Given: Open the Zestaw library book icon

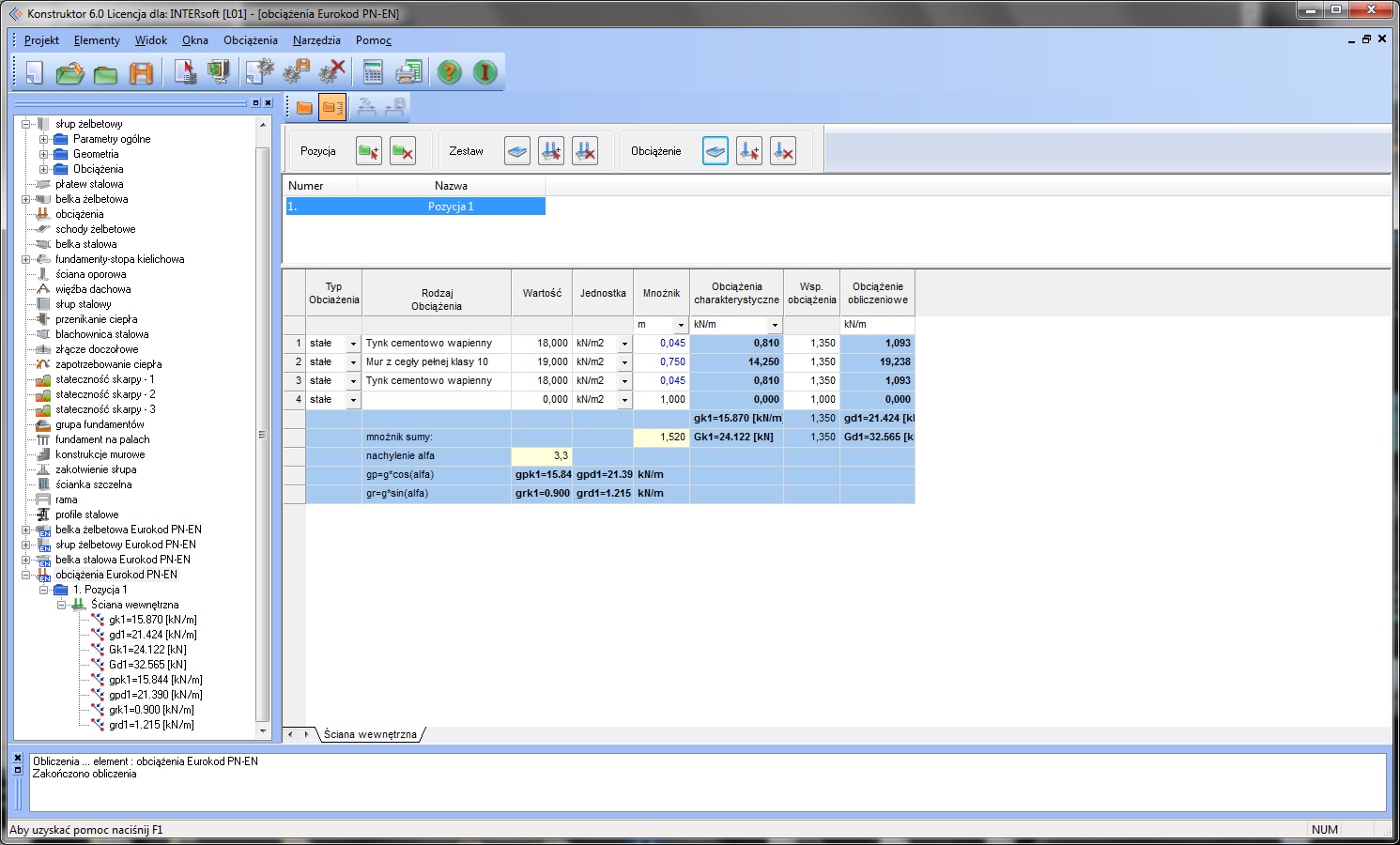Looking at the screenshot, I should (517, 151).
